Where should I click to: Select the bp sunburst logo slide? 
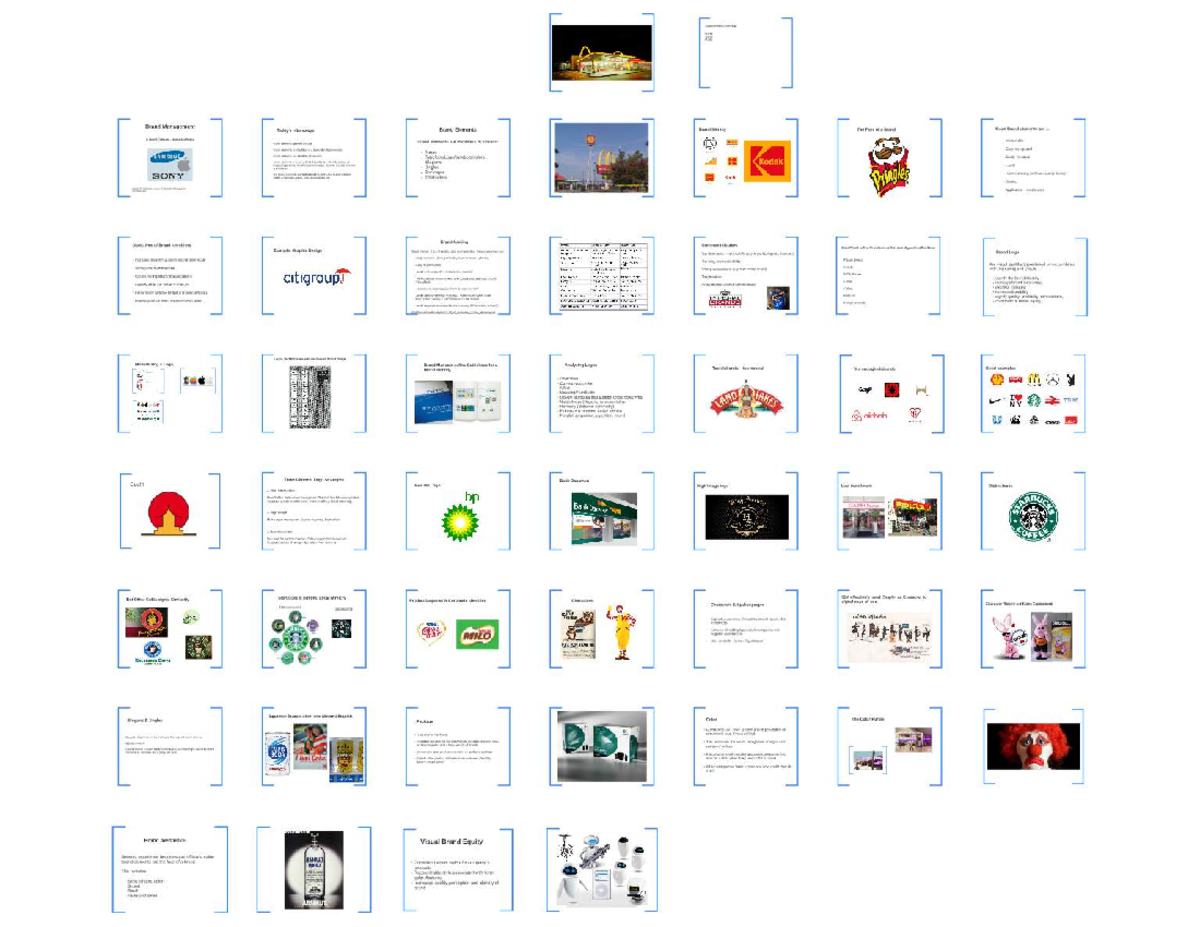coord(457,512)
